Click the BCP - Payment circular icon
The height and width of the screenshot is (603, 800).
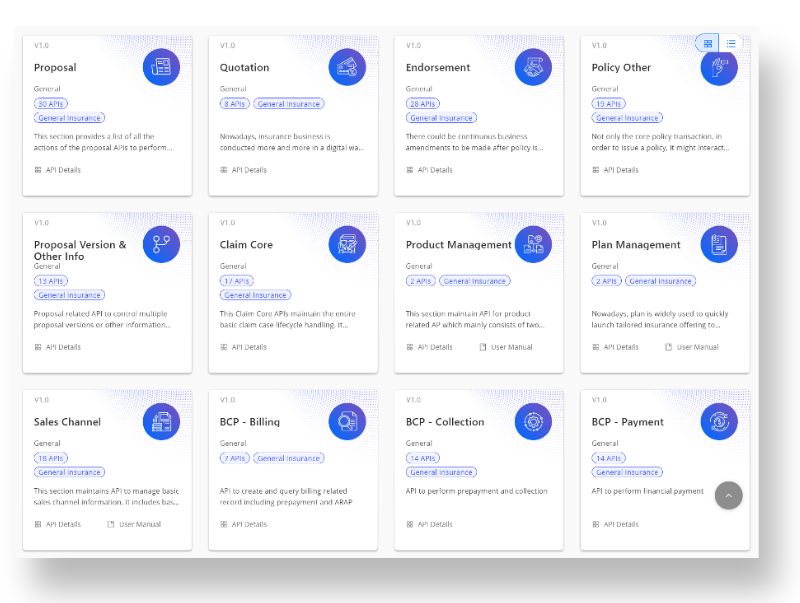pos(719,421)
